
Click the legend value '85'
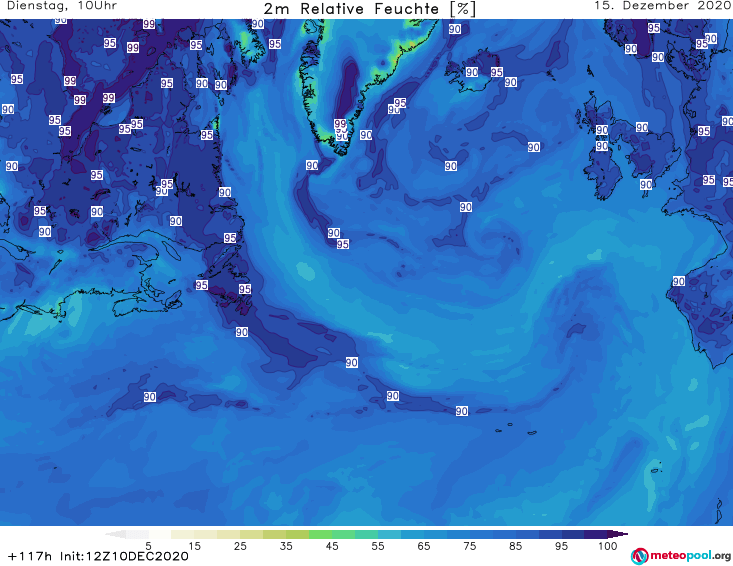click(x=515, y=546)
